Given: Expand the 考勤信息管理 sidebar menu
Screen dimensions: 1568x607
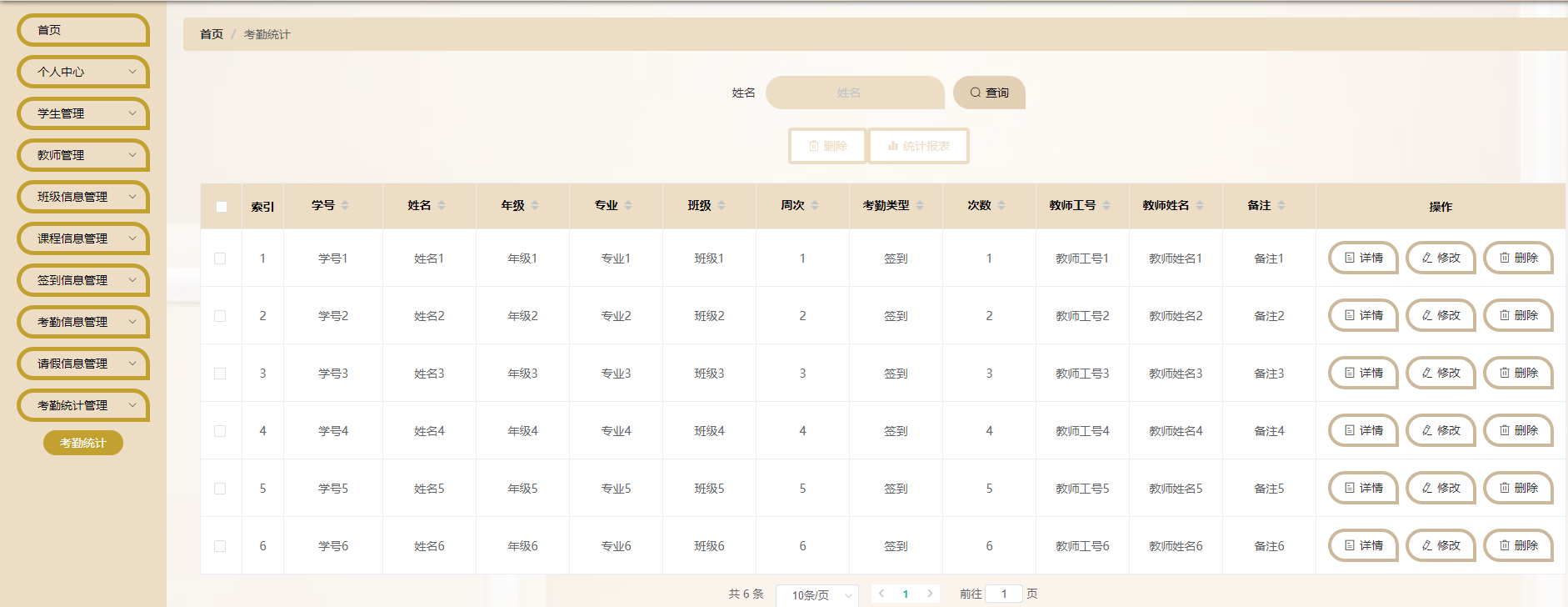Looking at the screenshot, I should 83,322.
